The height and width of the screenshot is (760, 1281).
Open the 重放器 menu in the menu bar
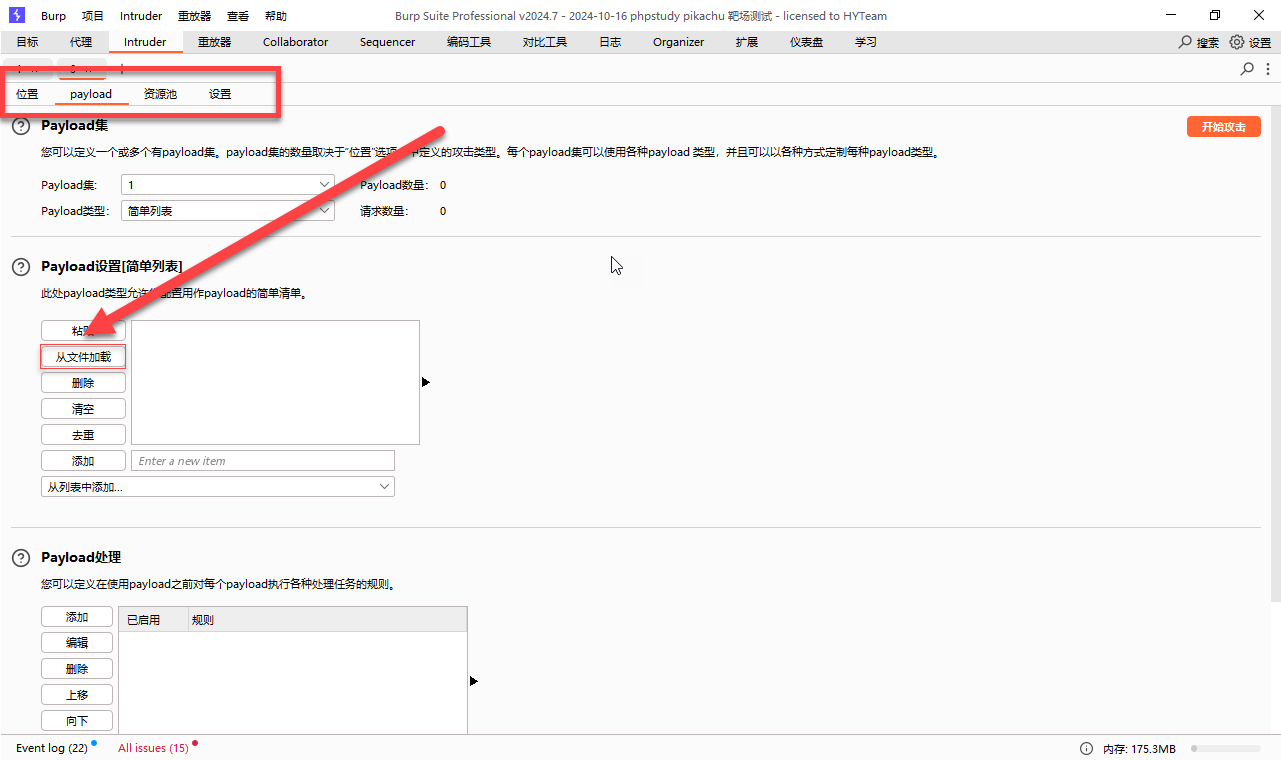point(194,16)
